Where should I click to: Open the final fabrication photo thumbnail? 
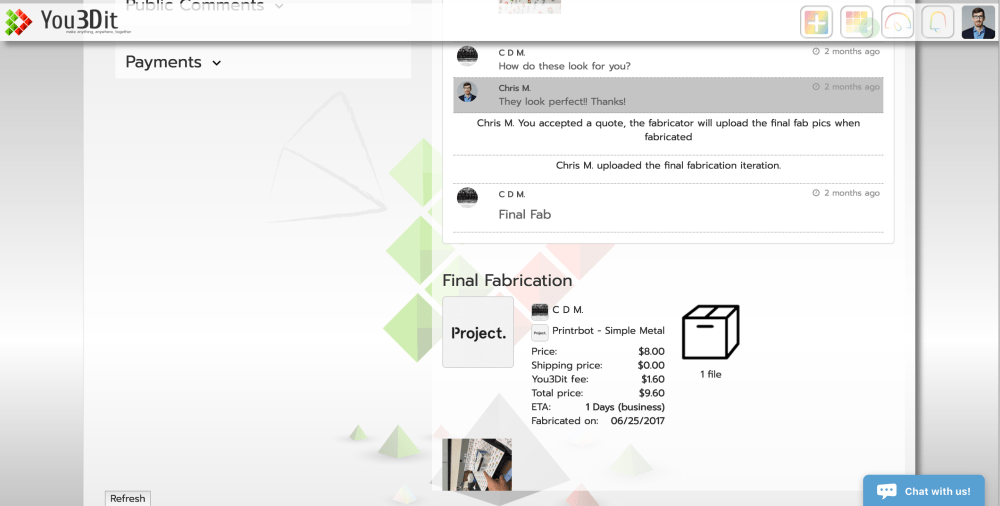[477, 464]
